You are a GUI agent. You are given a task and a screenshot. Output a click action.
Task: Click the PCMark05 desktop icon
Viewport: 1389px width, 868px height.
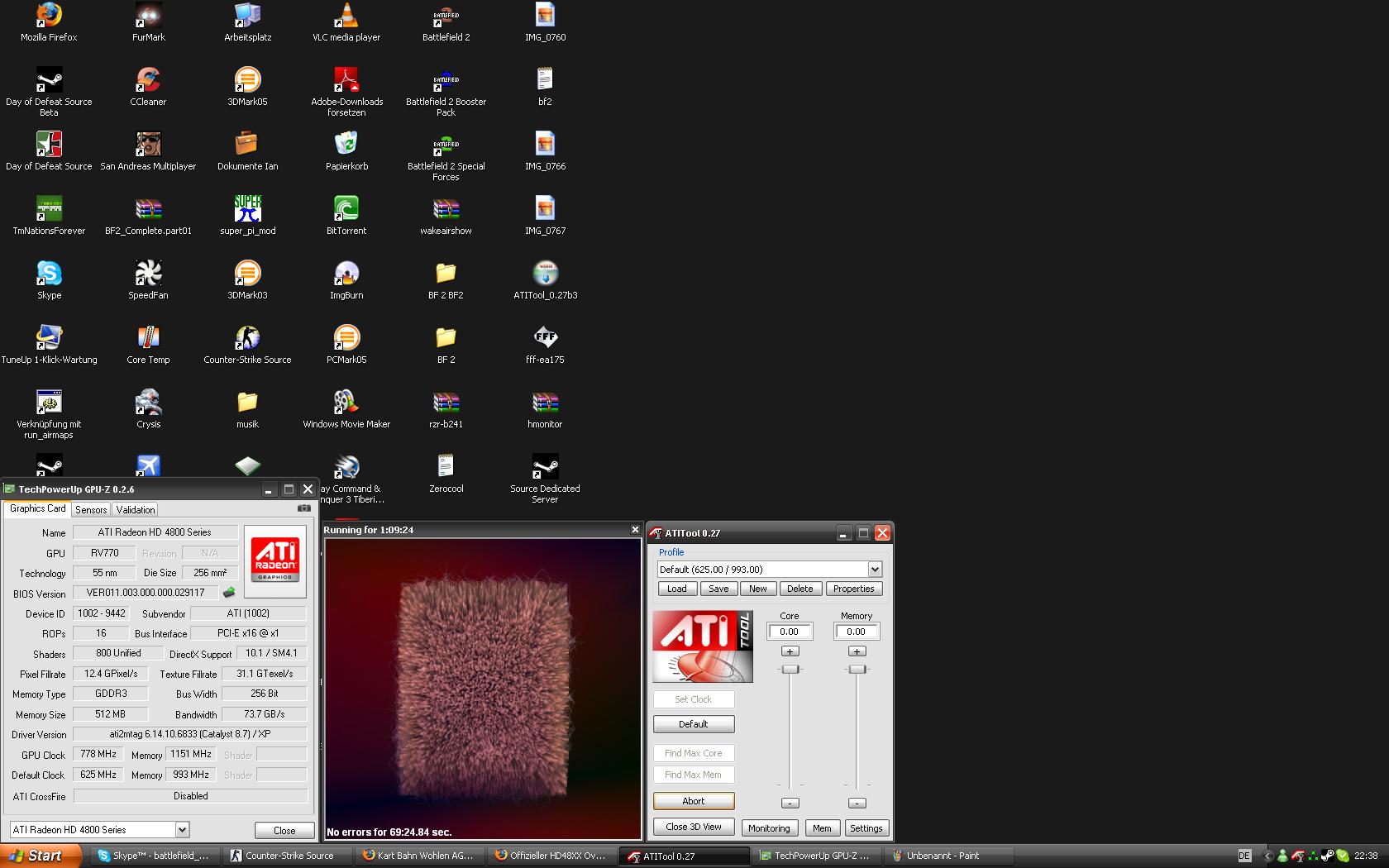346,345
